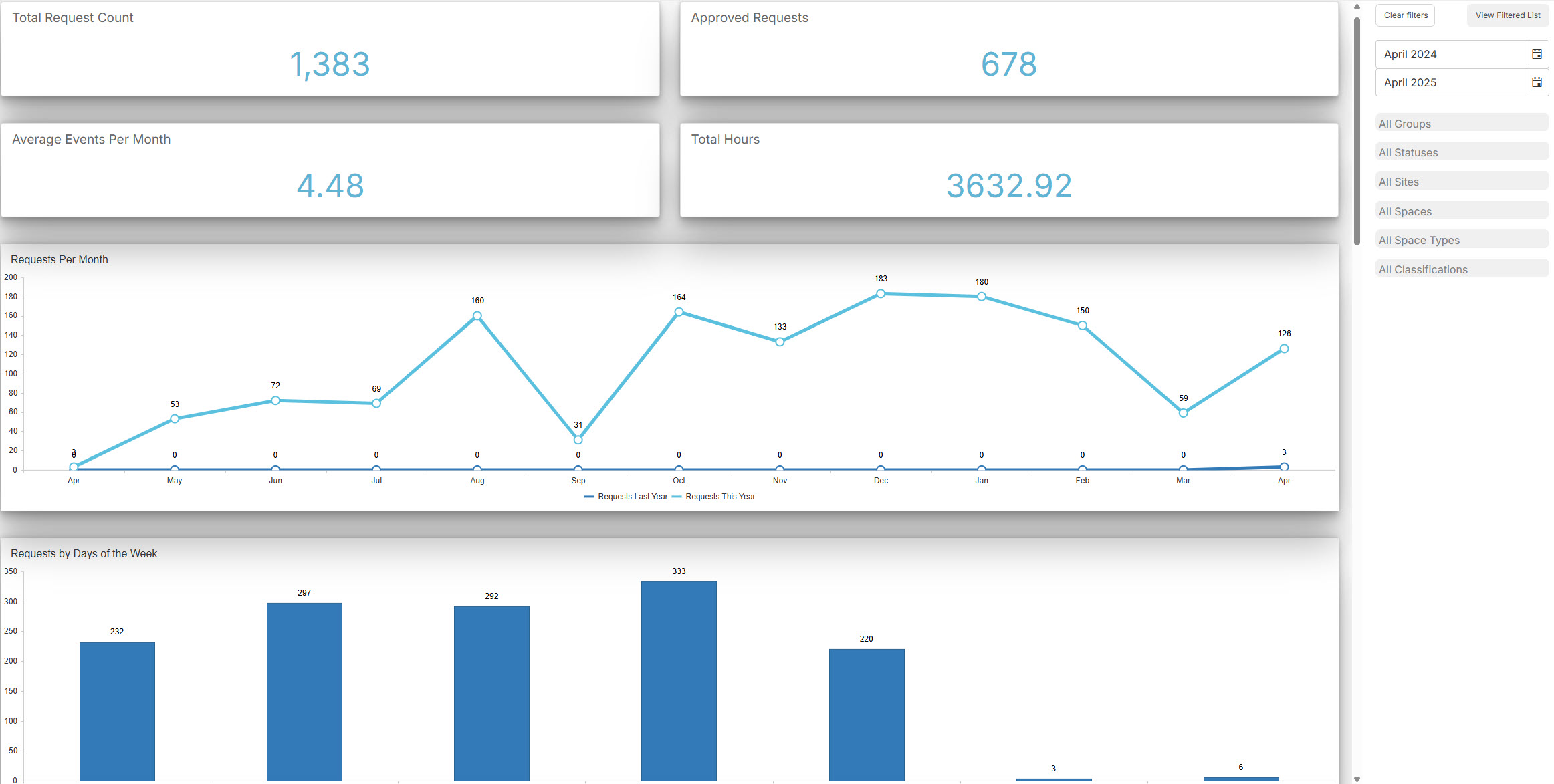
Task: Open the All Space Types dropdown
Action: click(1462, 239)
